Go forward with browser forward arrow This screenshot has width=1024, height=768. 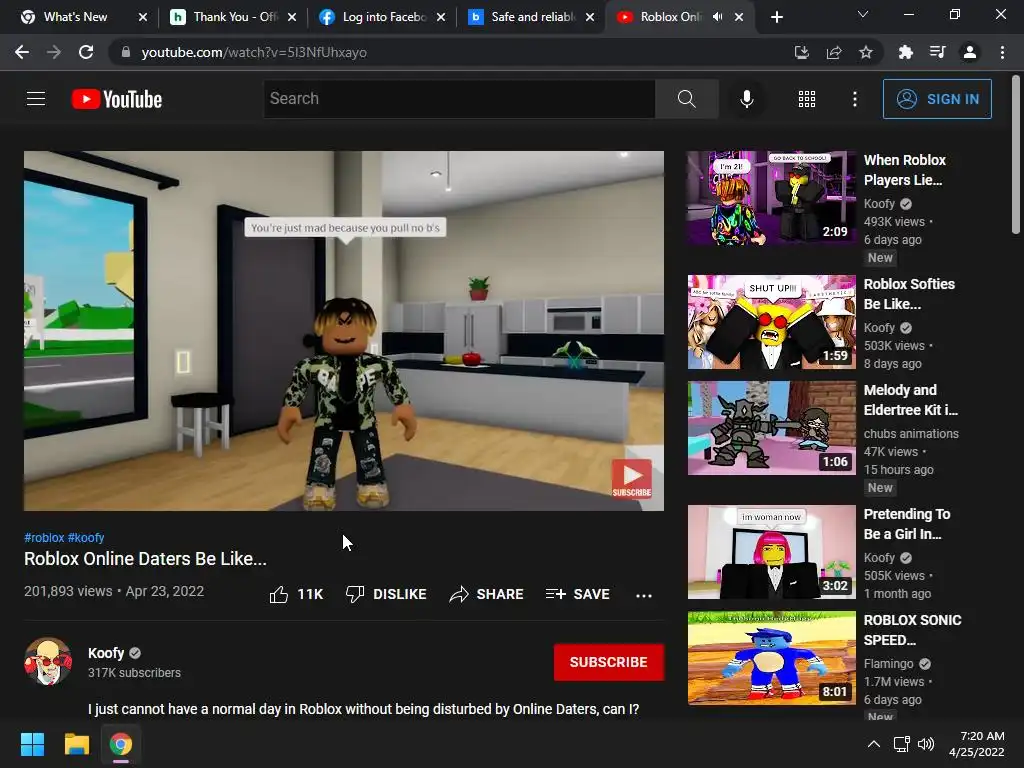point(54,52)
